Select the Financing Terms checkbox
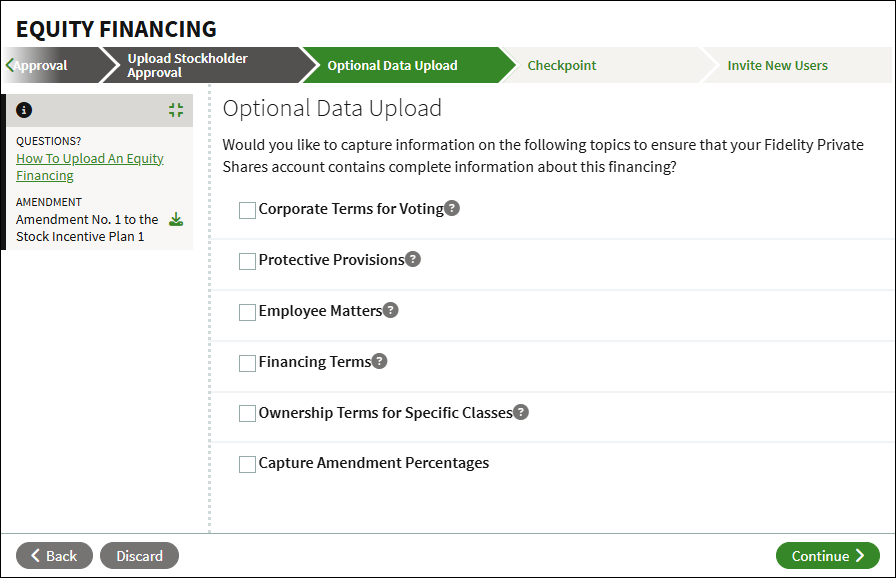The width and height of the screenshot is (896, 578). coord(247,363)
